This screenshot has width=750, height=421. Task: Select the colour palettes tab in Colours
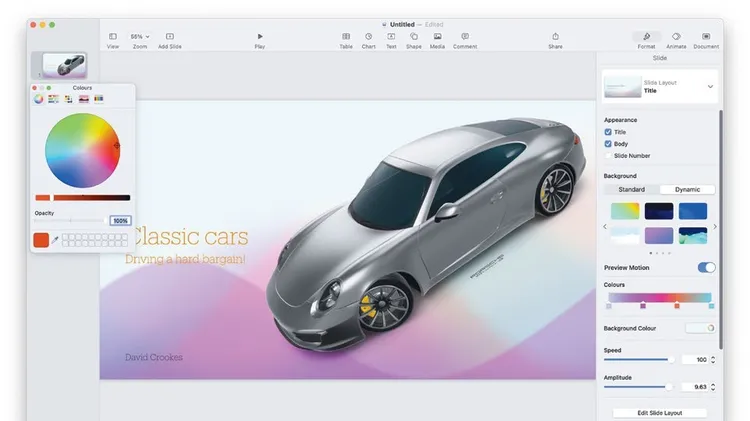pyautogui.click(x=68, y=99)
